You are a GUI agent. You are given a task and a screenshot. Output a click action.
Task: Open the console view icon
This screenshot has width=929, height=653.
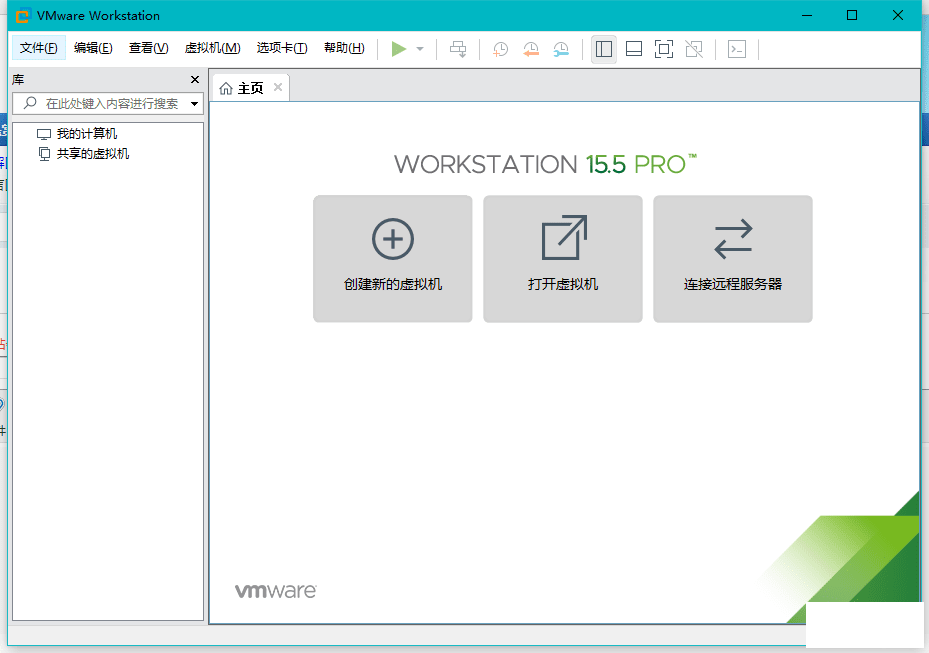tap(737, 49)
